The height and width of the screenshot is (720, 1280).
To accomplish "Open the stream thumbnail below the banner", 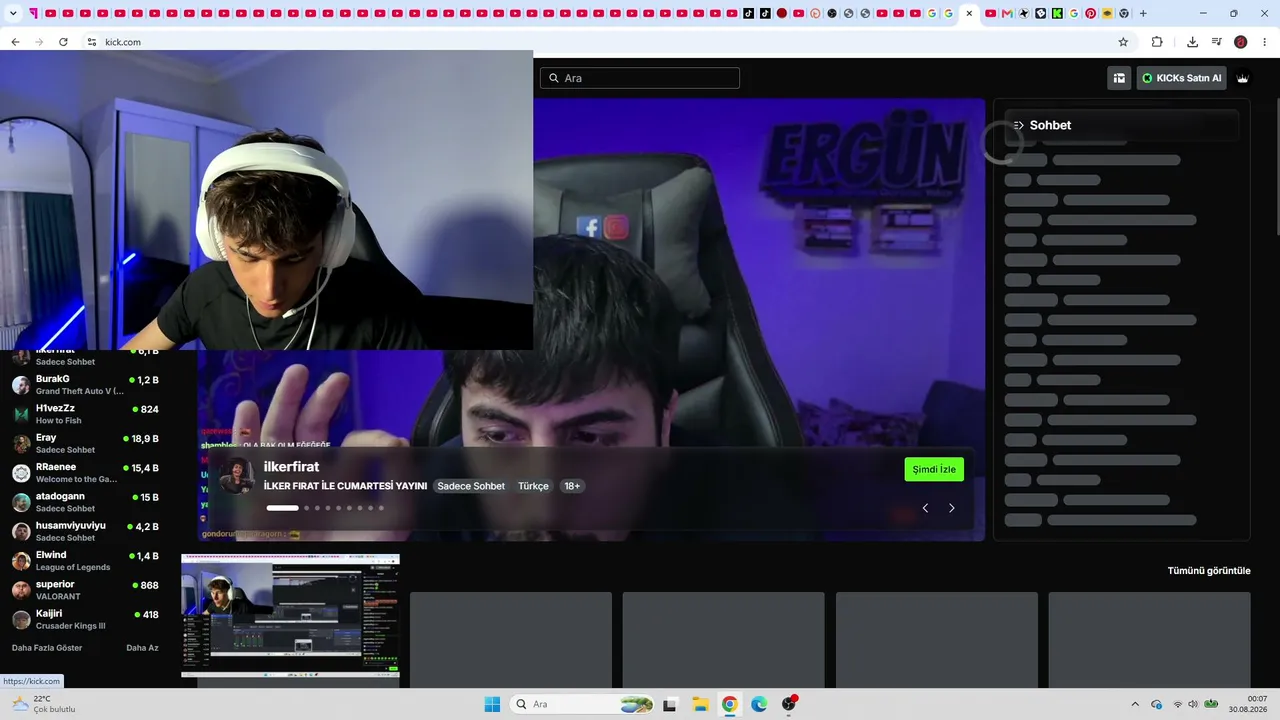I will [290, 615].
